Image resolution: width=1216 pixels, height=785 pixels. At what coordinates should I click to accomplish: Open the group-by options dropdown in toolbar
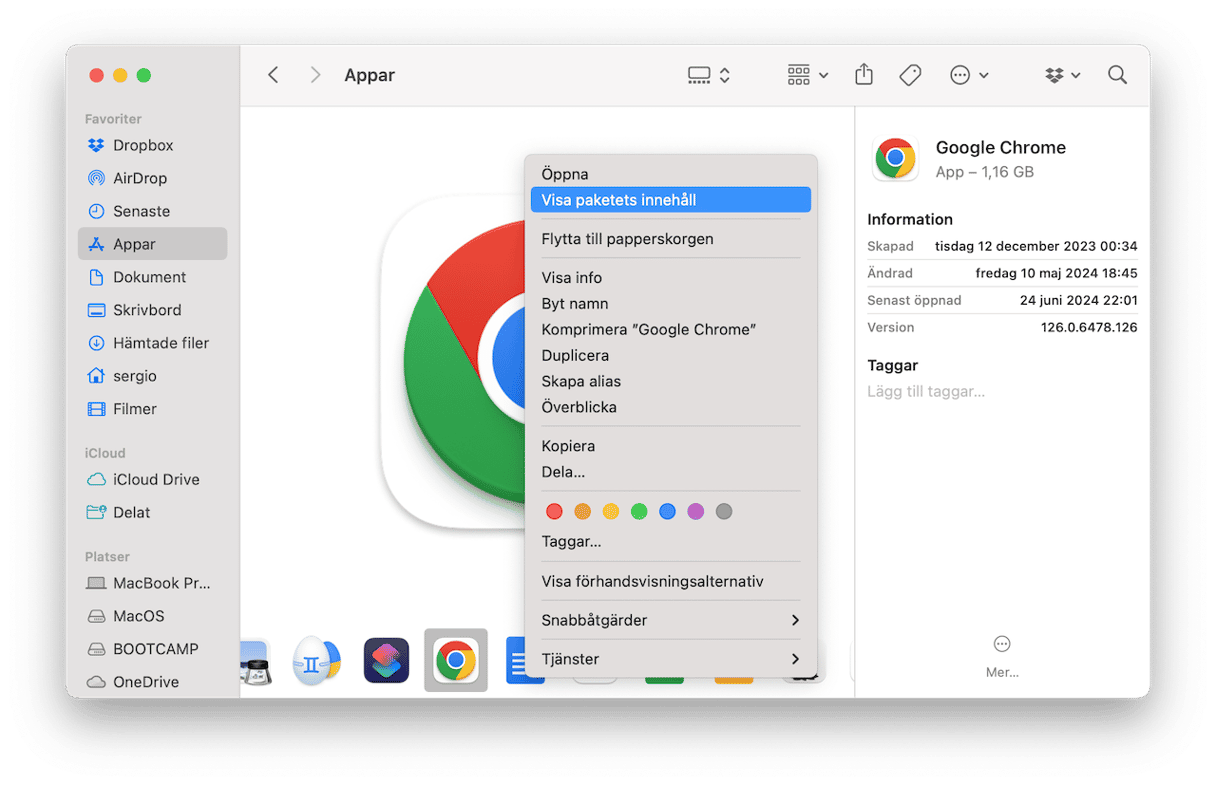tap(808, 75)
